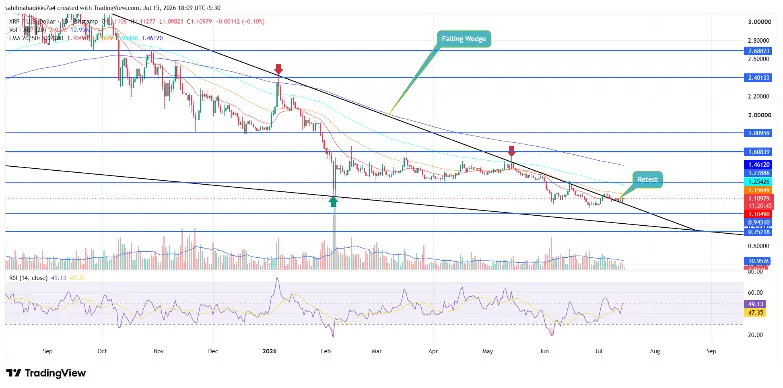This screenshot has width=783, height=388.
Task: Click the Jun label on time axis
Action: click(x=543, y=352)
